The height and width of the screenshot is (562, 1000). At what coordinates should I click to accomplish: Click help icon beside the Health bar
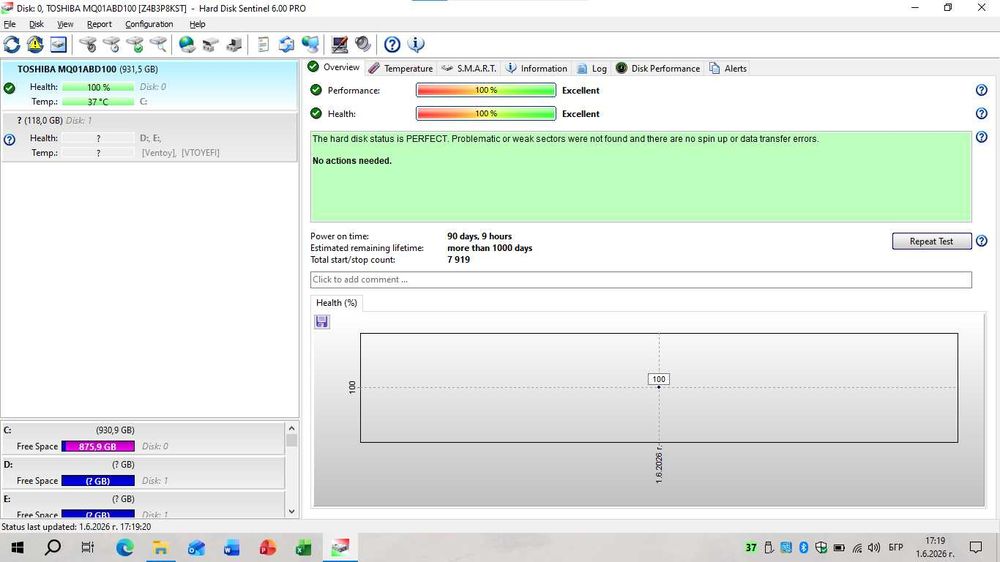tap(982, 114)
